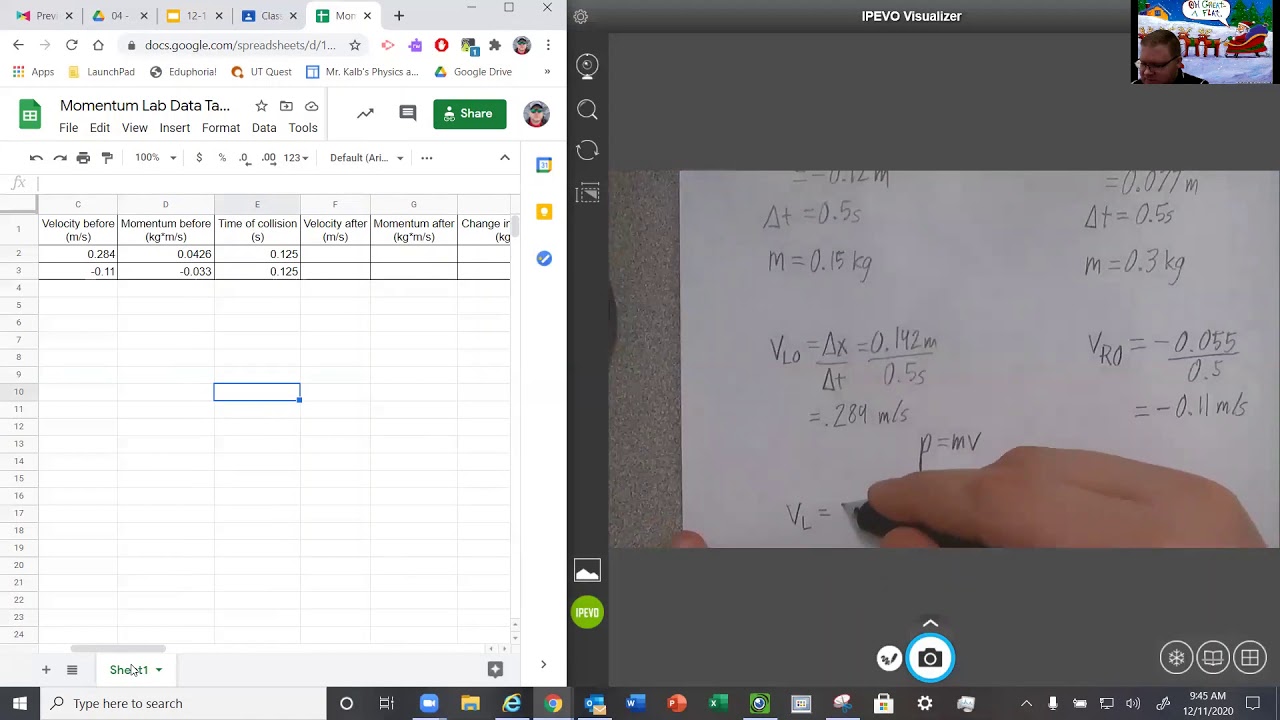Select the camera source icon in IPEVO
The image size is (1280, 720).
click(587, 67)
